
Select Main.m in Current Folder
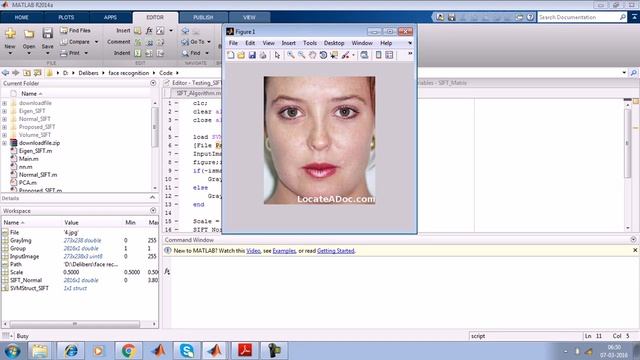pos(29,159)
